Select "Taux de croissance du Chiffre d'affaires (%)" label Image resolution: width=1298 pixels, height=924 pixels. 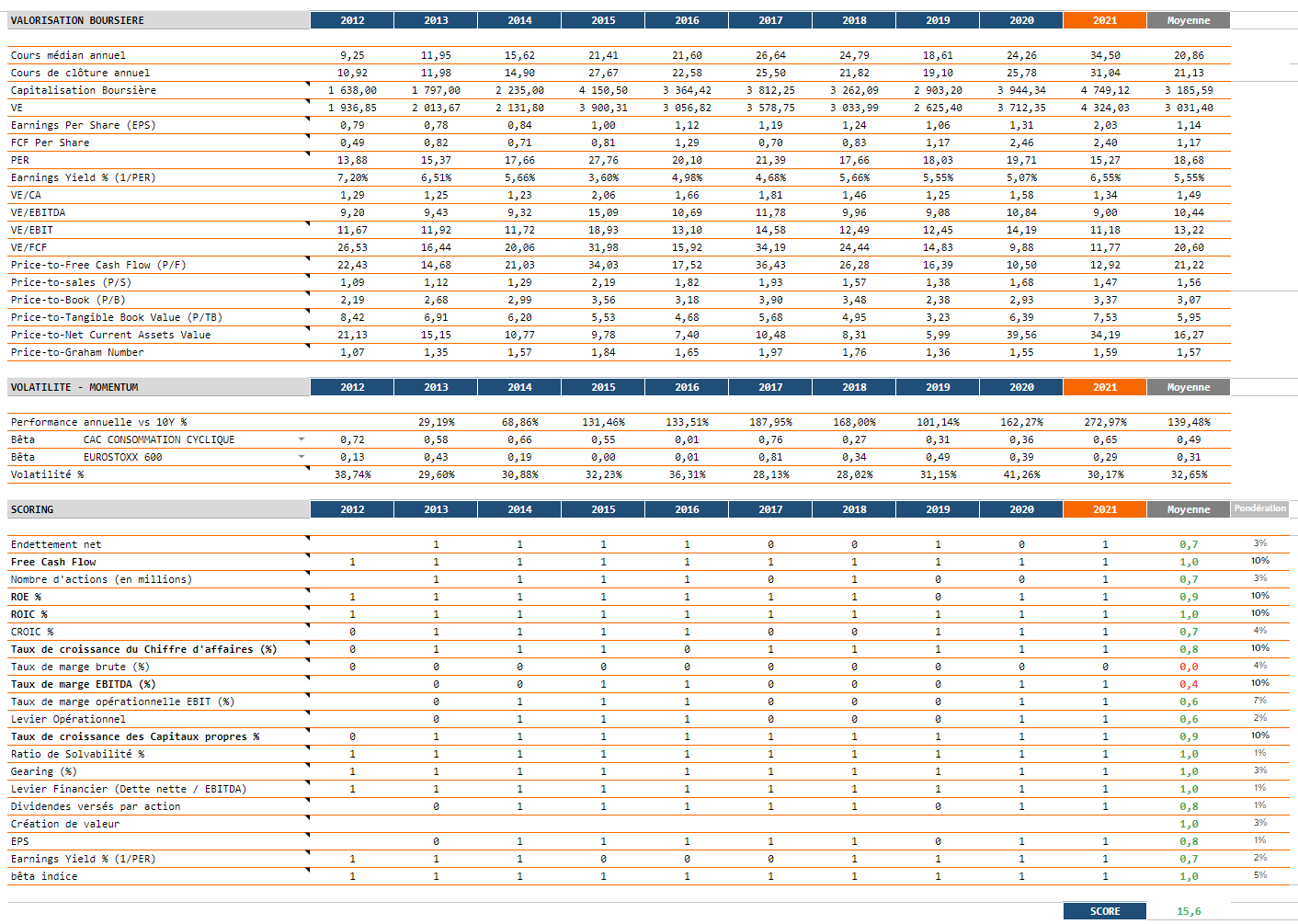[143, 649]
